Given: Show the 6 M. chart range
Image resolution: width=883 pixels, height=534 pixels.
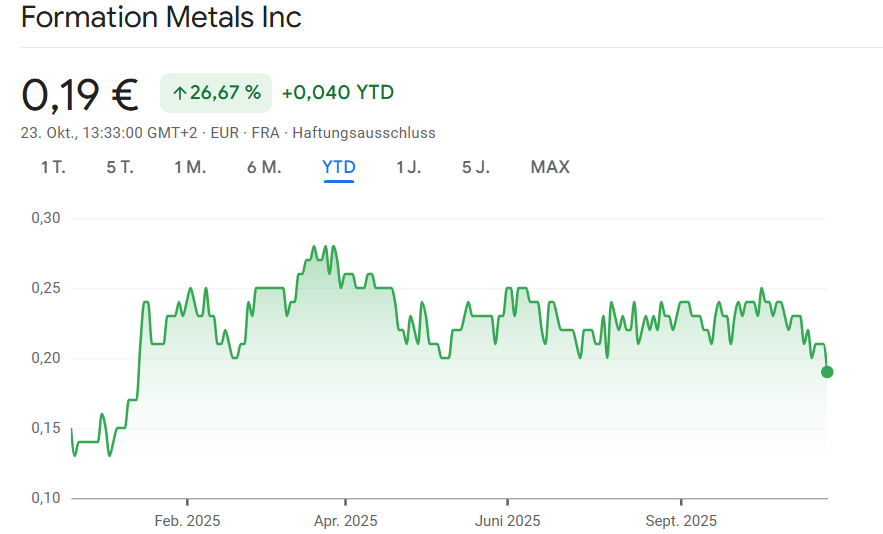Looking at the screenshot, I should pos(264,167).
